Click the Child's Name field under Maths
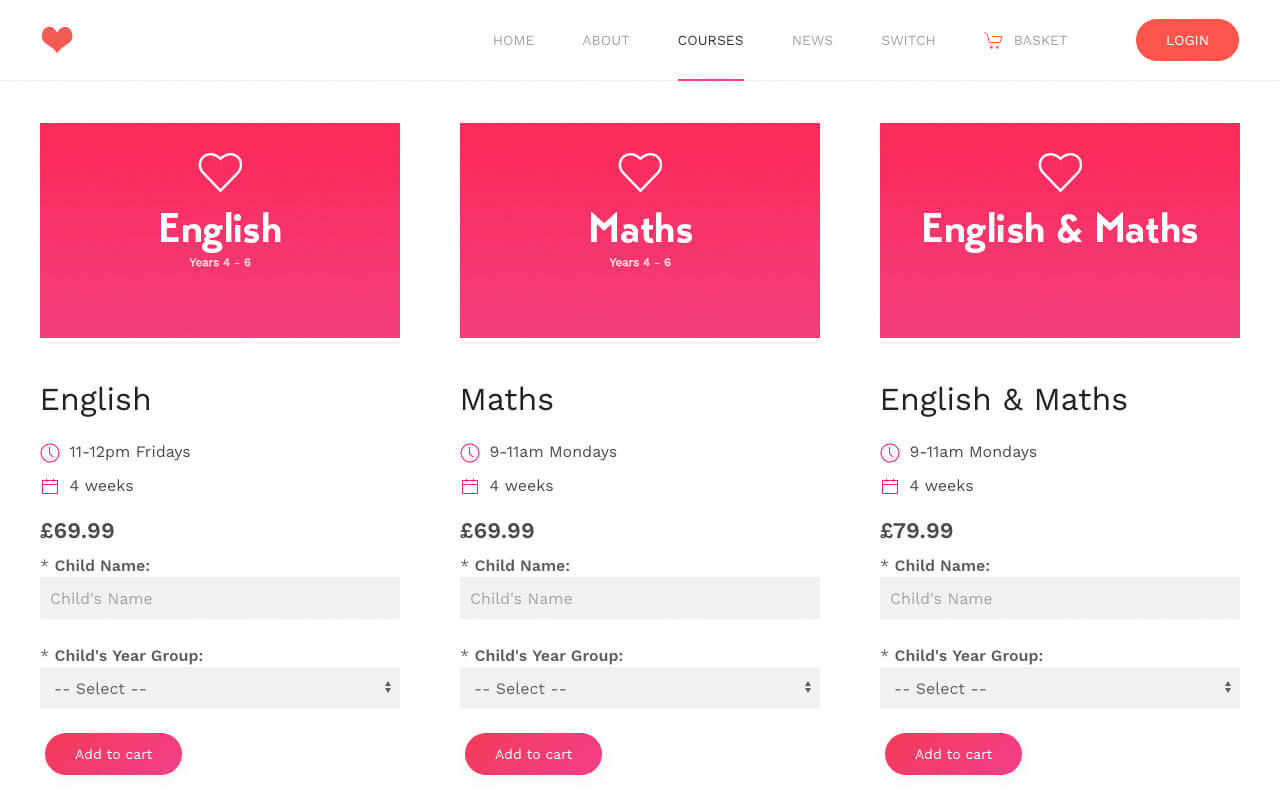The height and width of the screenshot is (800, 1280). pyautogui.click(x=640, y=598)
